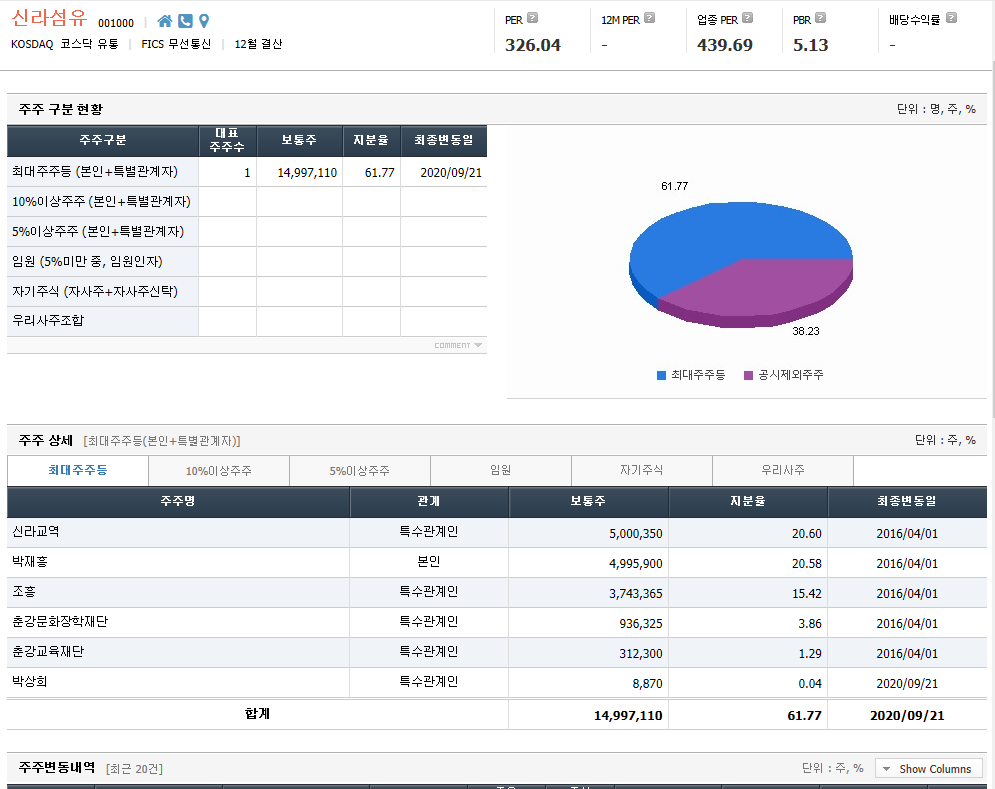Screen dimensions: 995x789
Task: Open the PBR help question icon
Action: 820,18
